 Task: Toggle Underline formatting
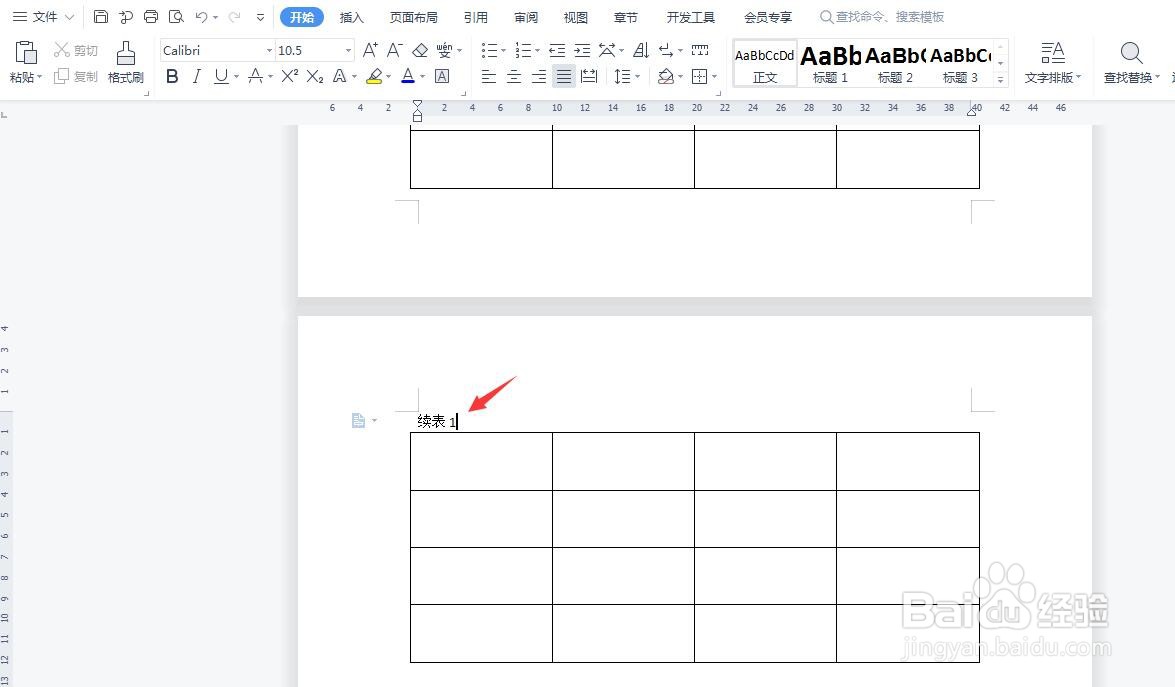click(221, 76)
